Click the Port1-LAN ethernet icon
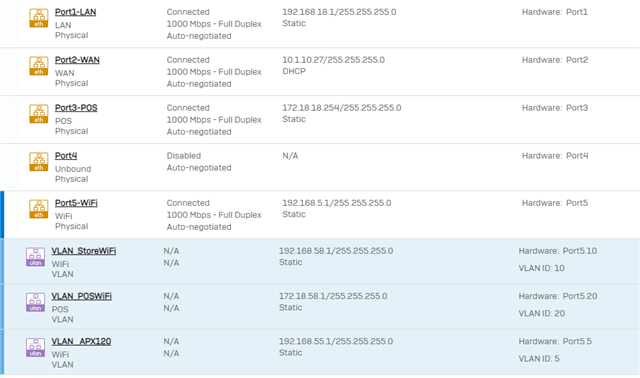640x378 pixels. 38,18
